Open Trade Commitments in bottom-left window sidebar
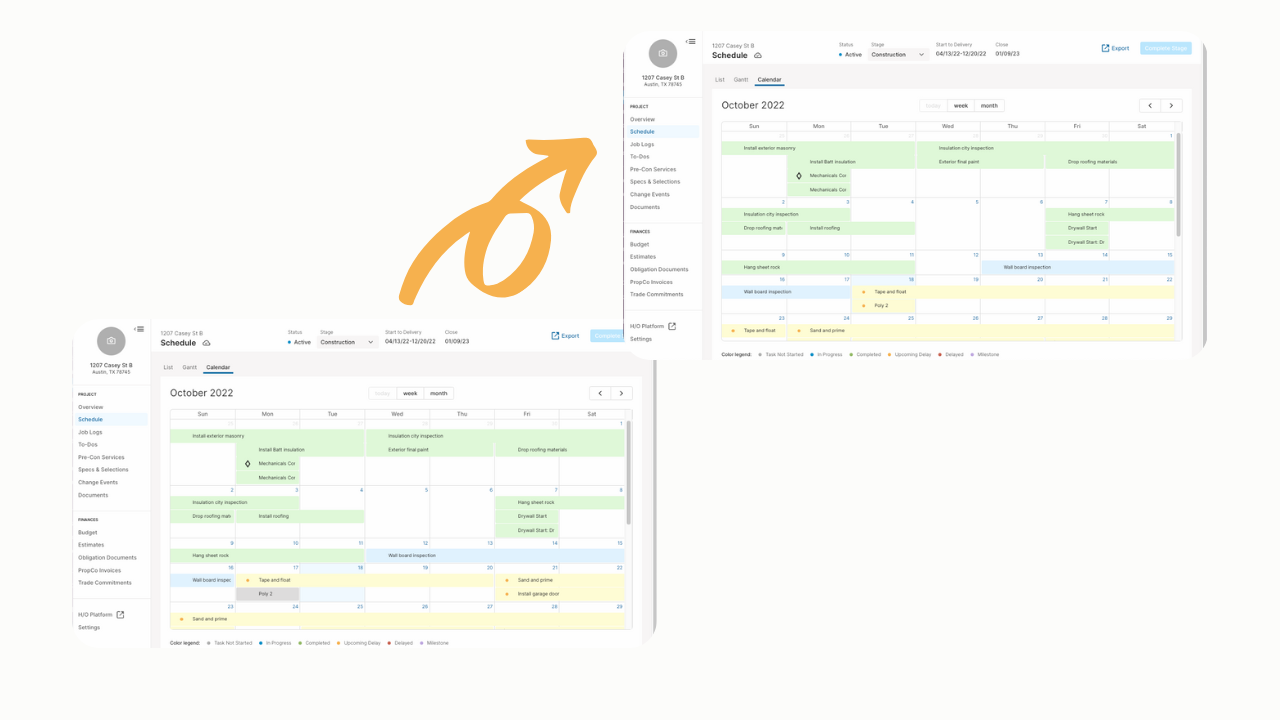Image resolution: width=1280 pixels, height=720 pixels. coord(105,582)
